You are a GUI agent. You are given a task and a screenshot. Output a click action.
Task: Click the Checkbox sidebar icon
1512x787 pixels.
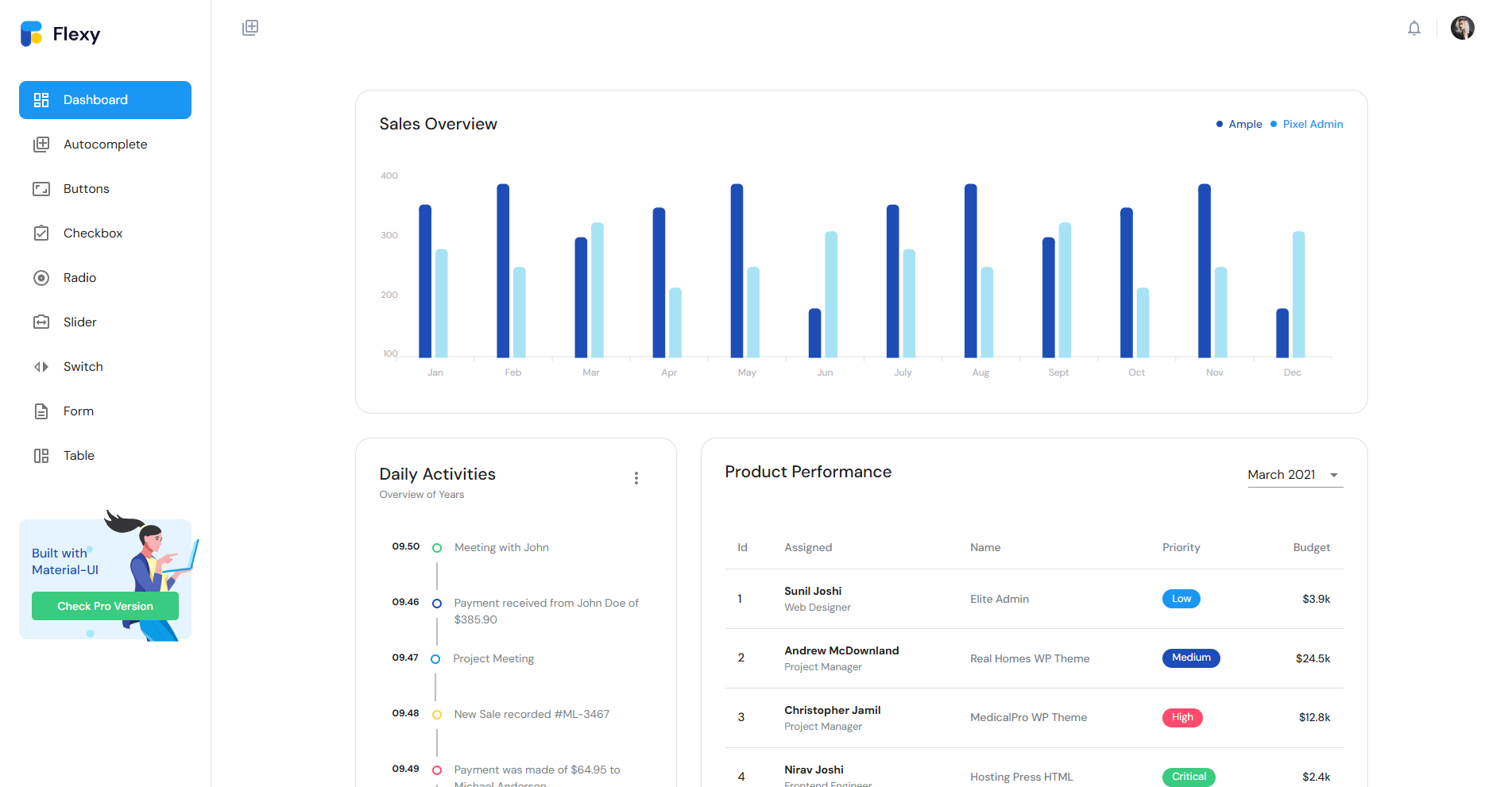click(41, 233)
